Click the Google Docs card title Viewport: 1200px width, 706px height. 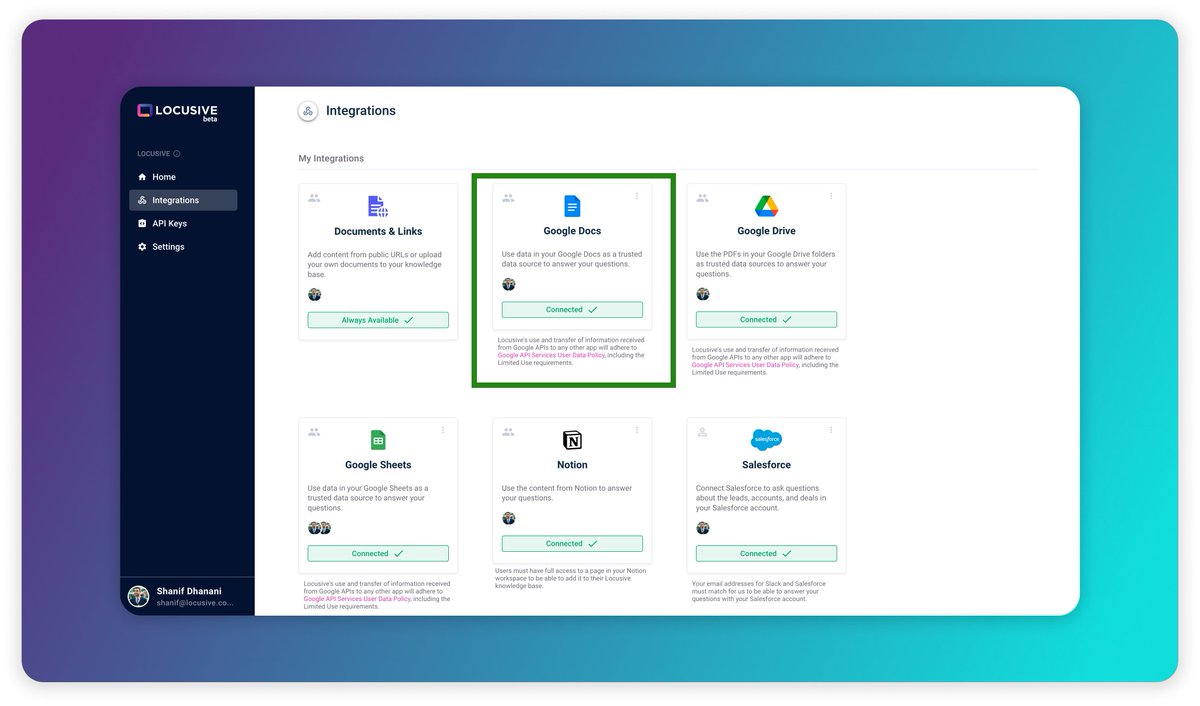coord(572,231)
